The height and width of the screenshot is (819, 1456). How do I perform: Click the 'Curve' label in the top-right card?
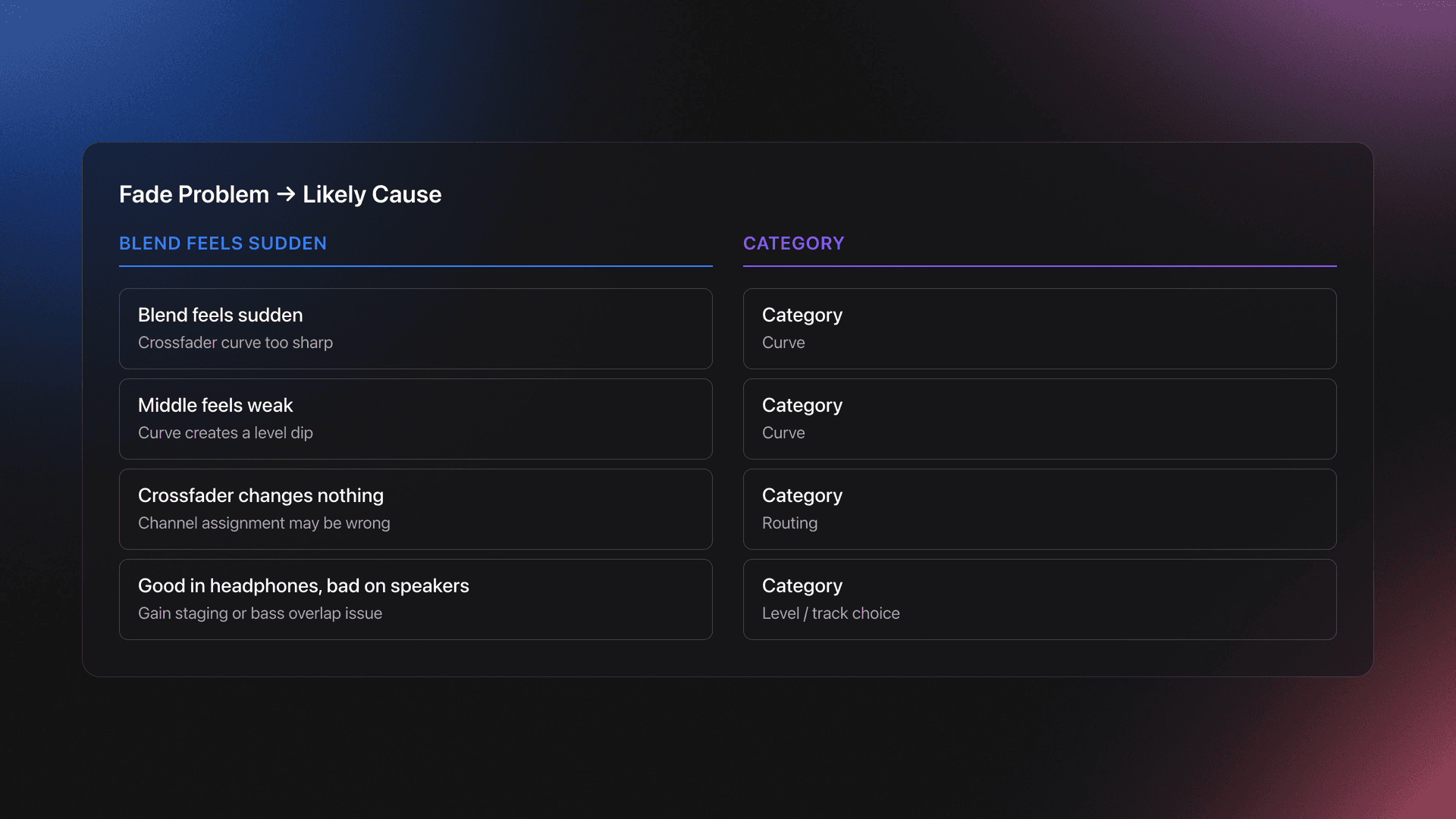pos(783,343)
